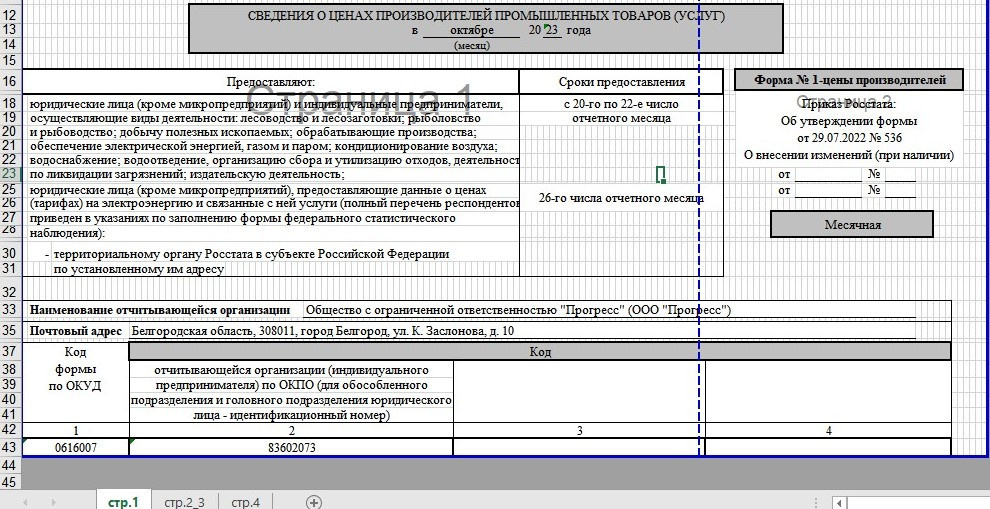This screenshot has height=509, width=990.
Task: Select line 'по ликвидации загрязнений; издательскую деятельность;'
Action: (x=187, y=174)
